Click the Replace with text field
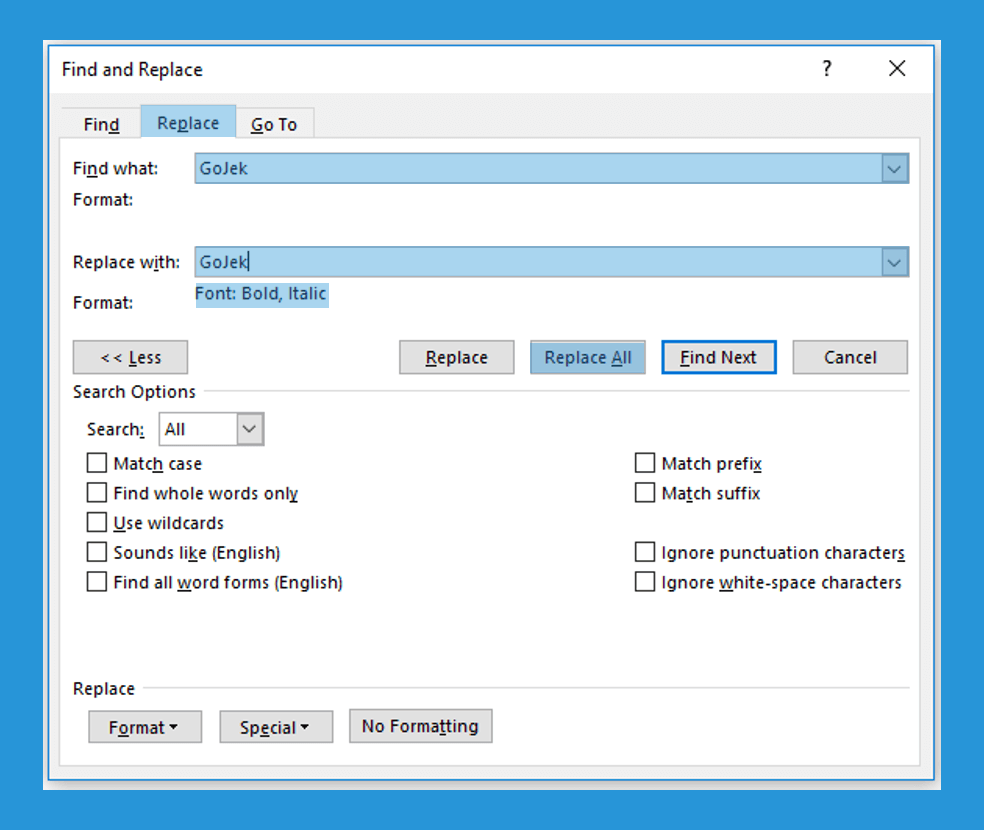The width and height of the screenshot is (984, 830). [538, 262]
